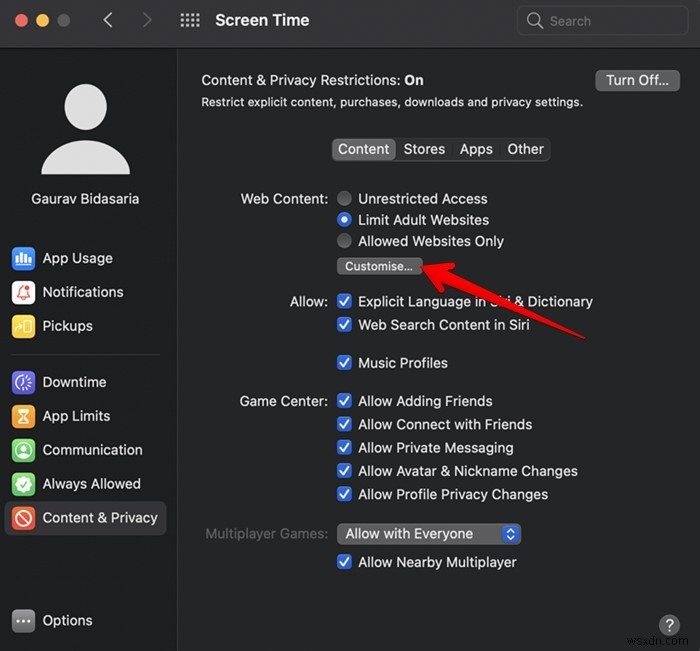700x651 pixels.
Task: Uncheck Explicit Language in Siri & Dictionary
Action: point(344,301)
